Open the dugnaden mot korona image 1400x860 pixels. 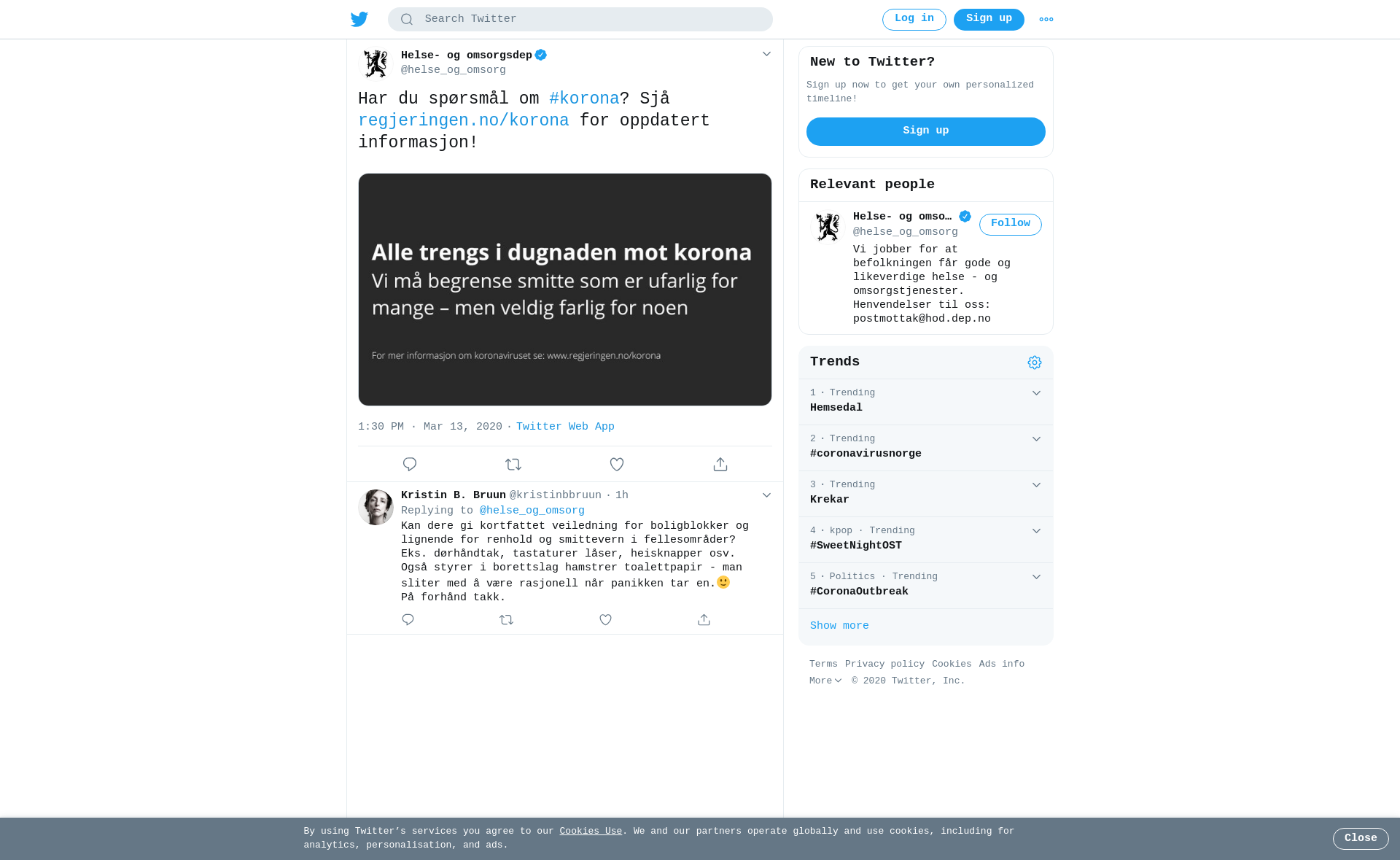point(565,290)
